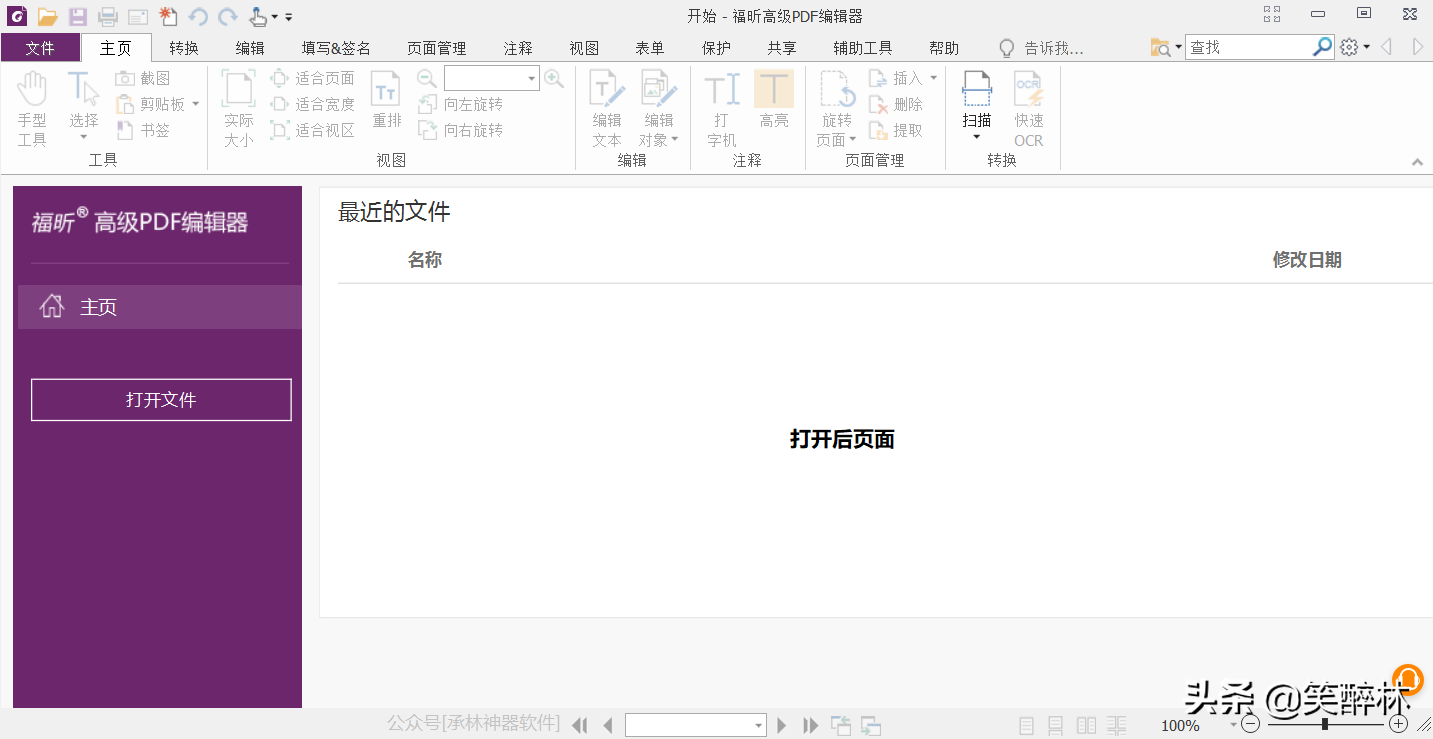This screenshot has height=739, width=1433.
Task: Switch to the 视图 ribbon tab
Action: (x=584, y=48)
